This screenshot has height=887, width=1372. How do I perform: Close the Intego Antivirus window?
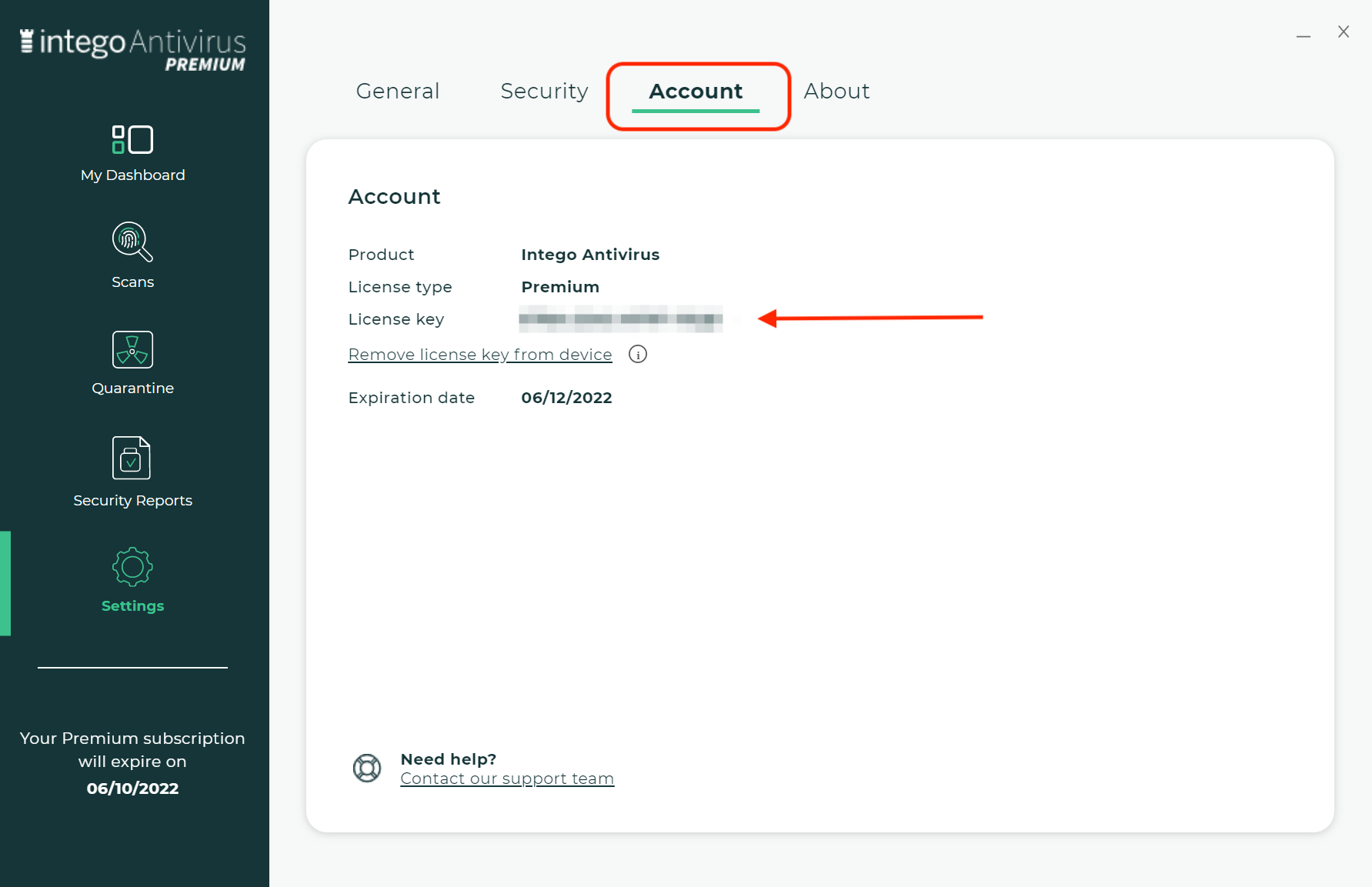tap(1344, 32)
